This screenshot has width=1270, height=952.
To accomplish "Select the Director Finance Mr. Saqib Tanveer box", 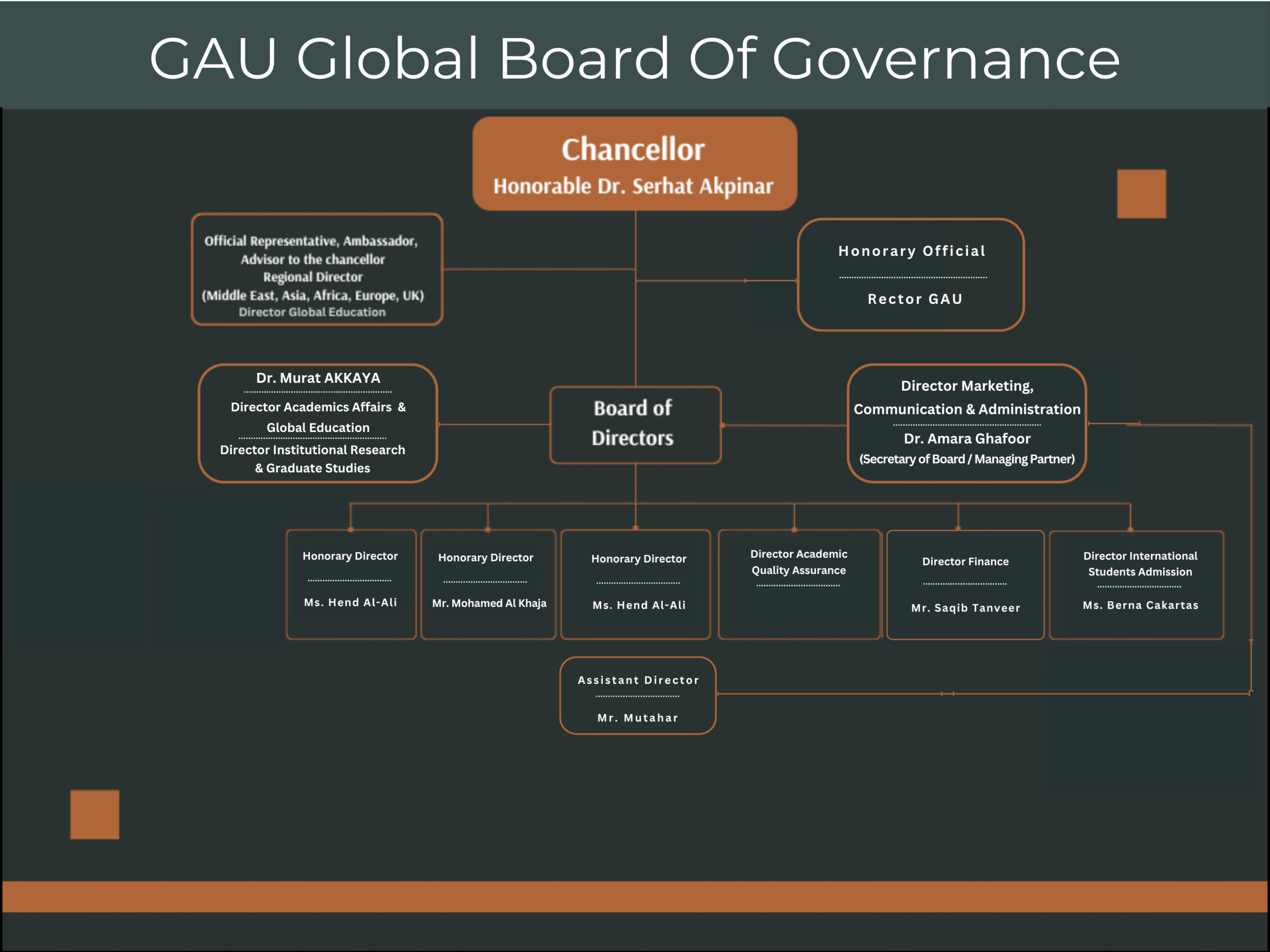I will 965,584.
